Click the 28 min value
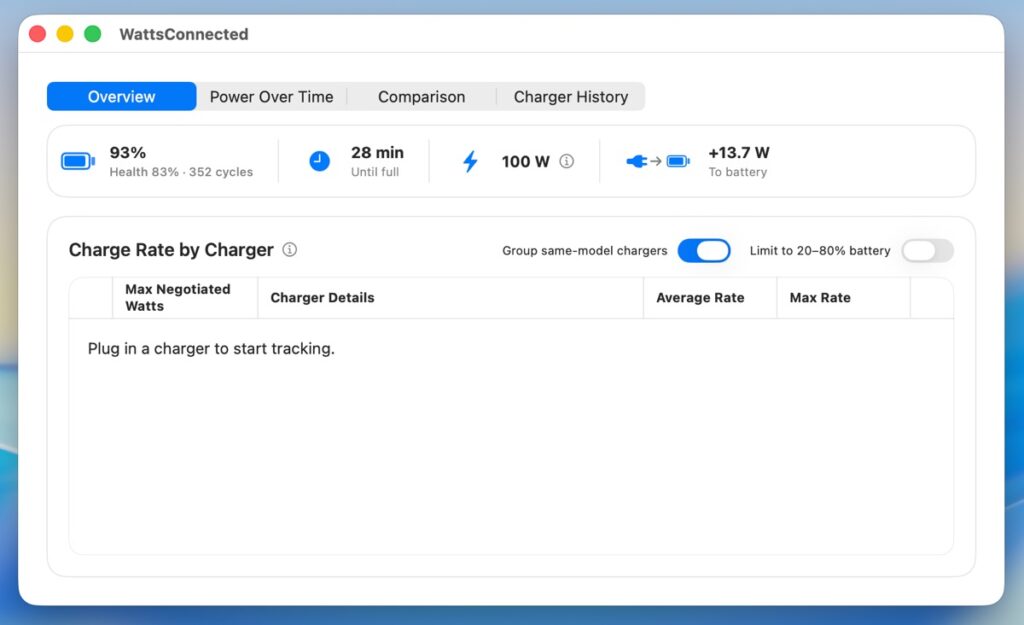1024x625 pixels. coord(377,153)
